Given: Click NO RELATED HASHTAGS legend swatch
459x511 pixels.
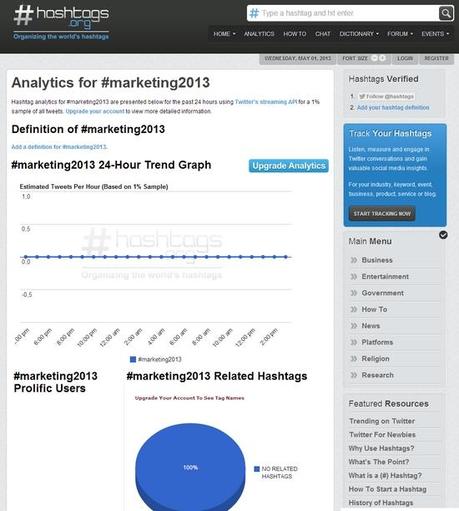Looking at the screenshot, I should tap(257, 469).
